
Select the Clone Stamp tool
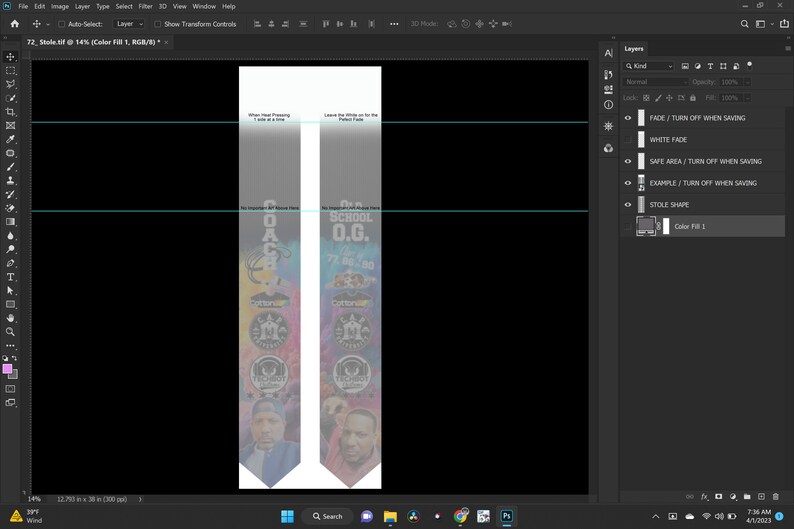point(10,181)
